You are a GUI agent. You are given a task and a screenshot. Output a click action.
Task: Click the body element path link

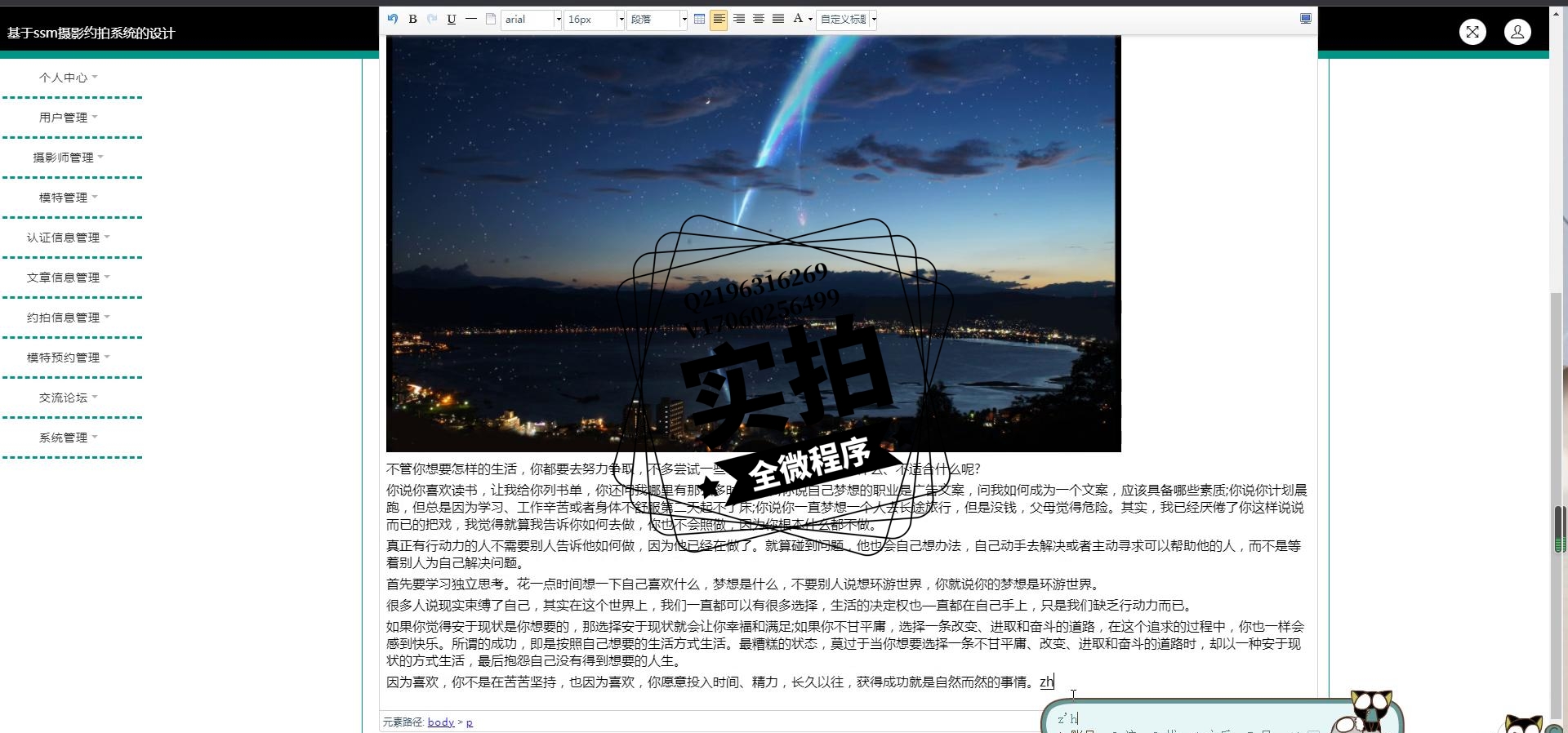(x=441, y=722)
